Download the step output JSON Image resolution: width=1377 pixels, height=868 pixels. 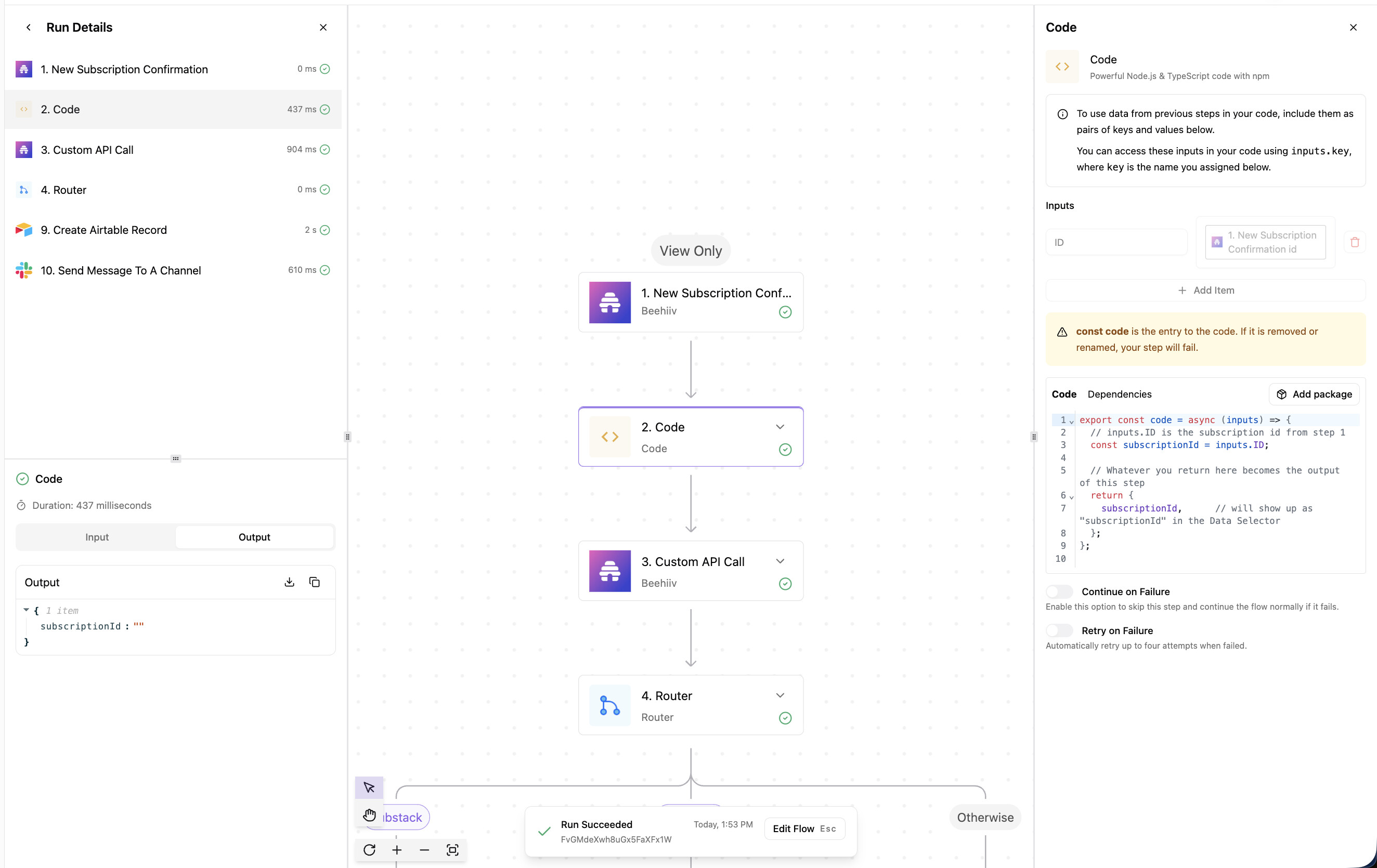[x=289, y=582]
